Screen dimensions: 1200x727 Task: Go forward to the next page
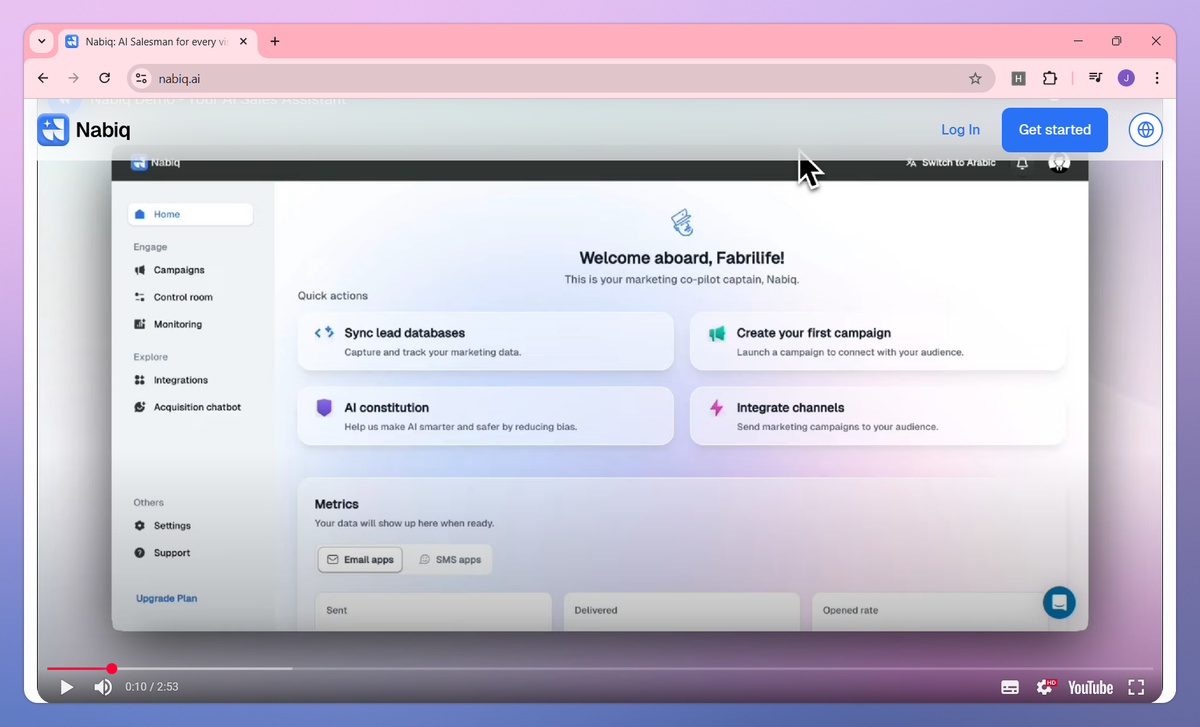click(x=73, y=78)
